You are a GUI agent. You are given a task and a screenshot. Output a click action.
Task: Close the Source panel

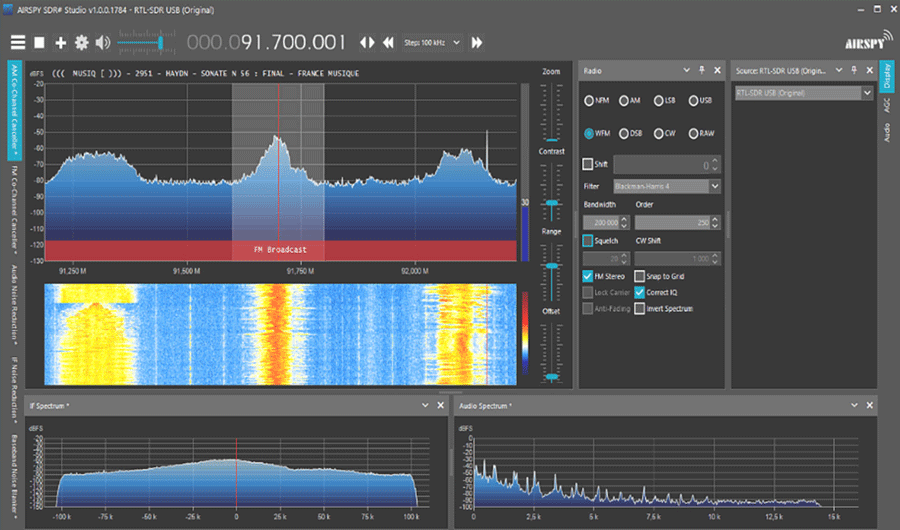(870, 70)
